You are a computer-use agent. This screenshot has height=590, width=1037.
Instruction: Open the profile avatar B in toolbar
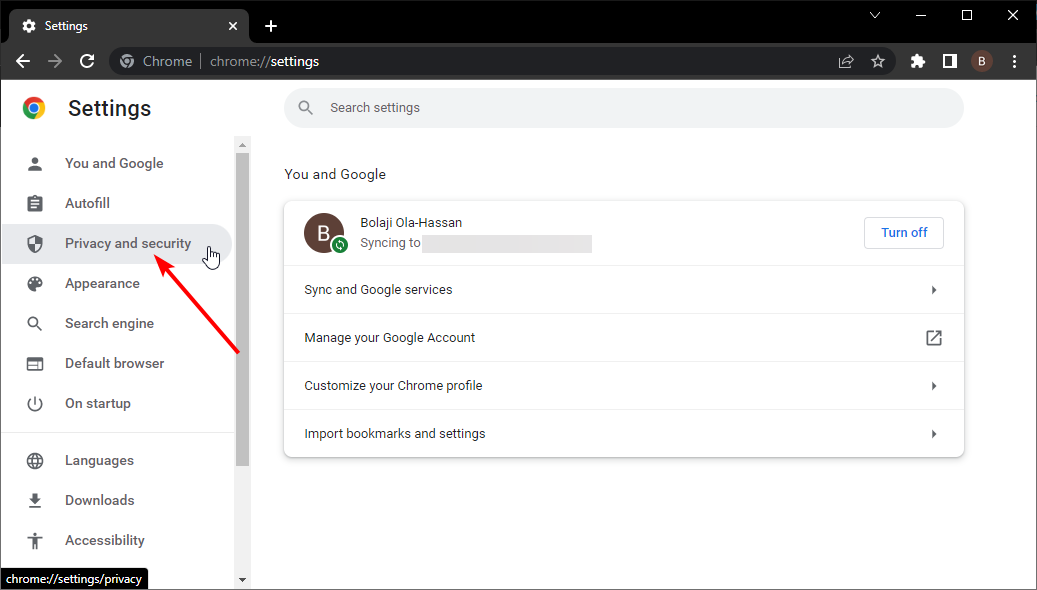click(981, 62)
